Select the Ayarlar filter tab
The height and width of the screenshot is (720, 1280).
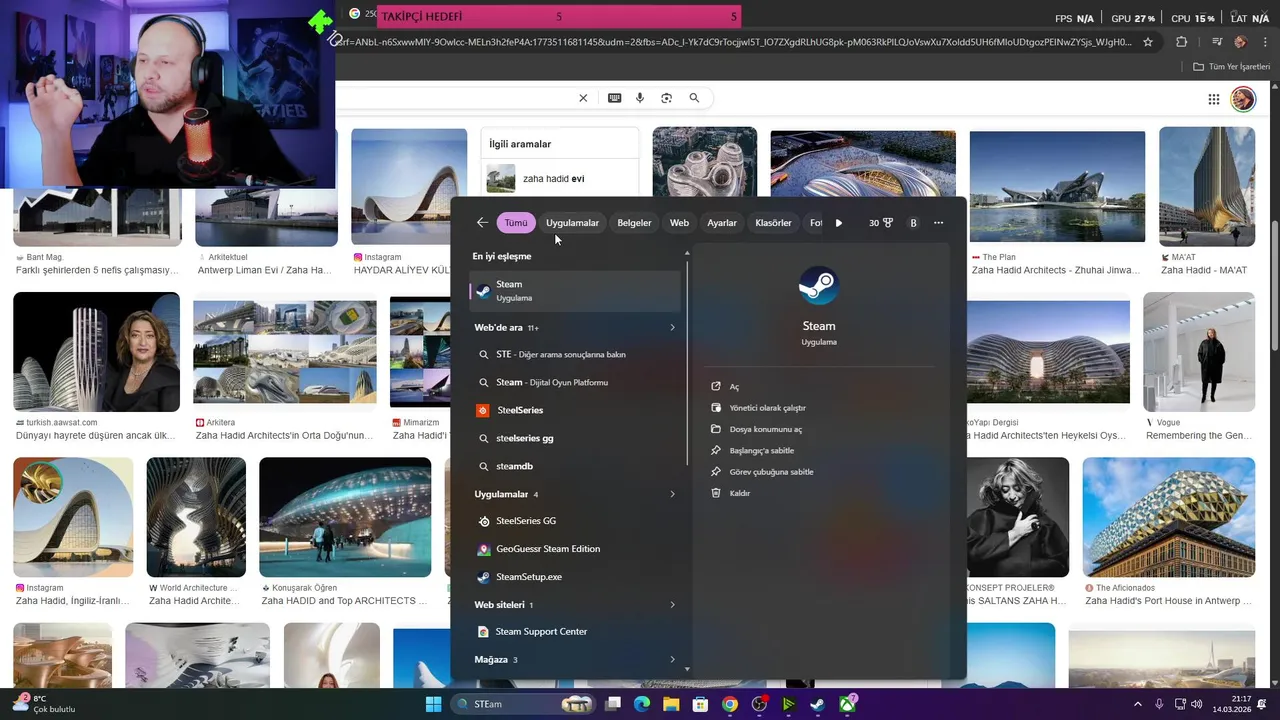[x=722, y=223]
